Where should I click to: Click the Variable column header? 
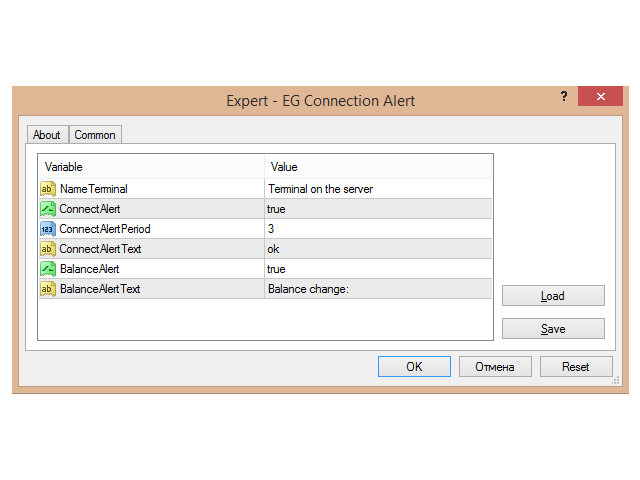151,167
